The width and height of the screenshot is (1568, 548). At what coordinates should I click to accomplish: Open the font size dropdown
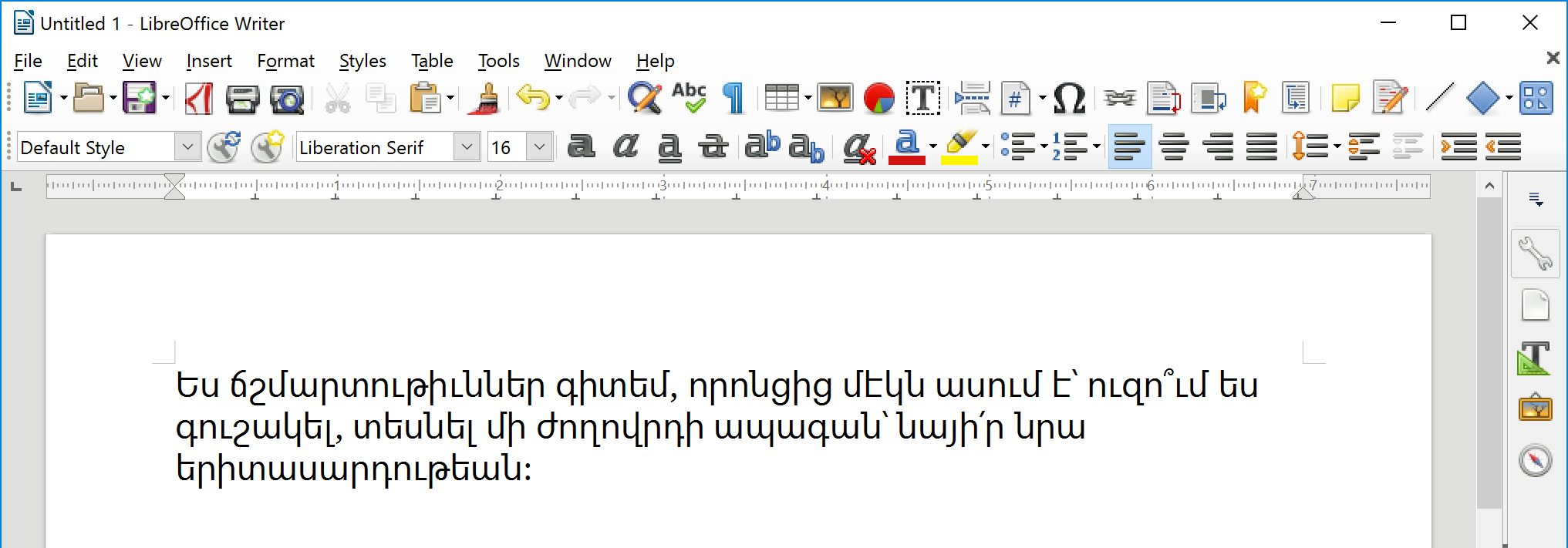point(539,146)
